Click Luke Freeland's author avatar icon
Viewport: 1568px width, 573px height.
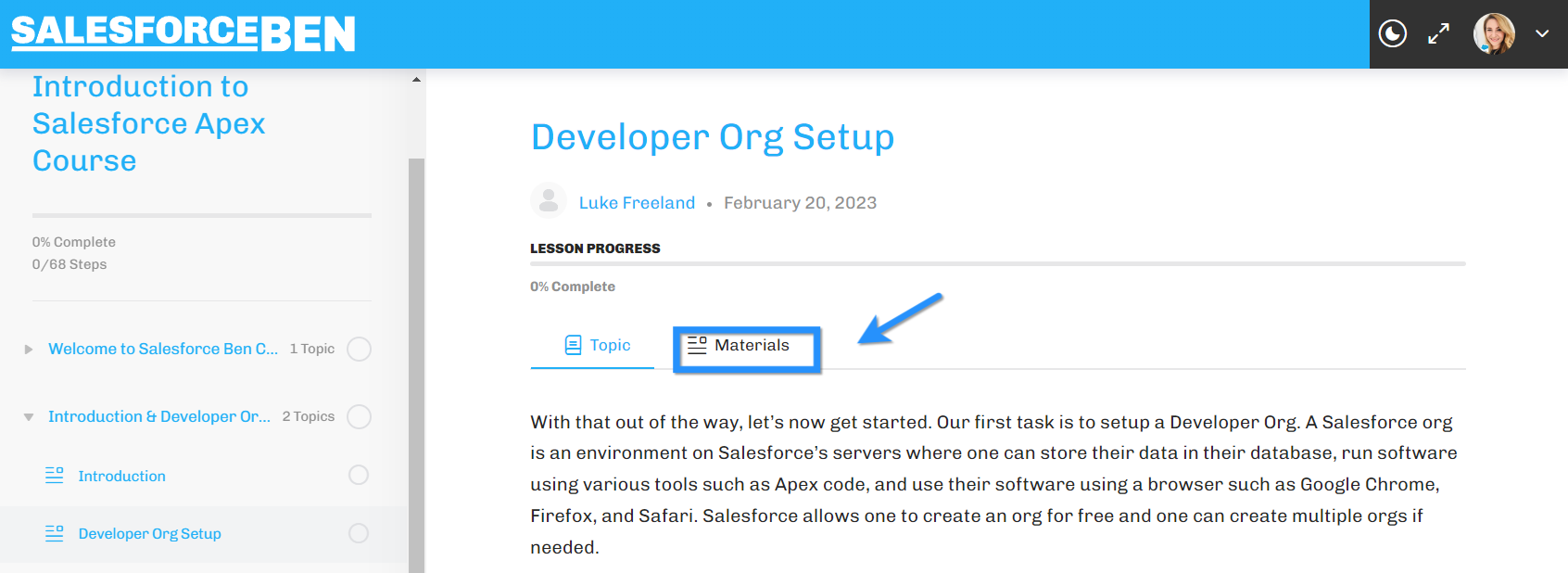(549, 201)
